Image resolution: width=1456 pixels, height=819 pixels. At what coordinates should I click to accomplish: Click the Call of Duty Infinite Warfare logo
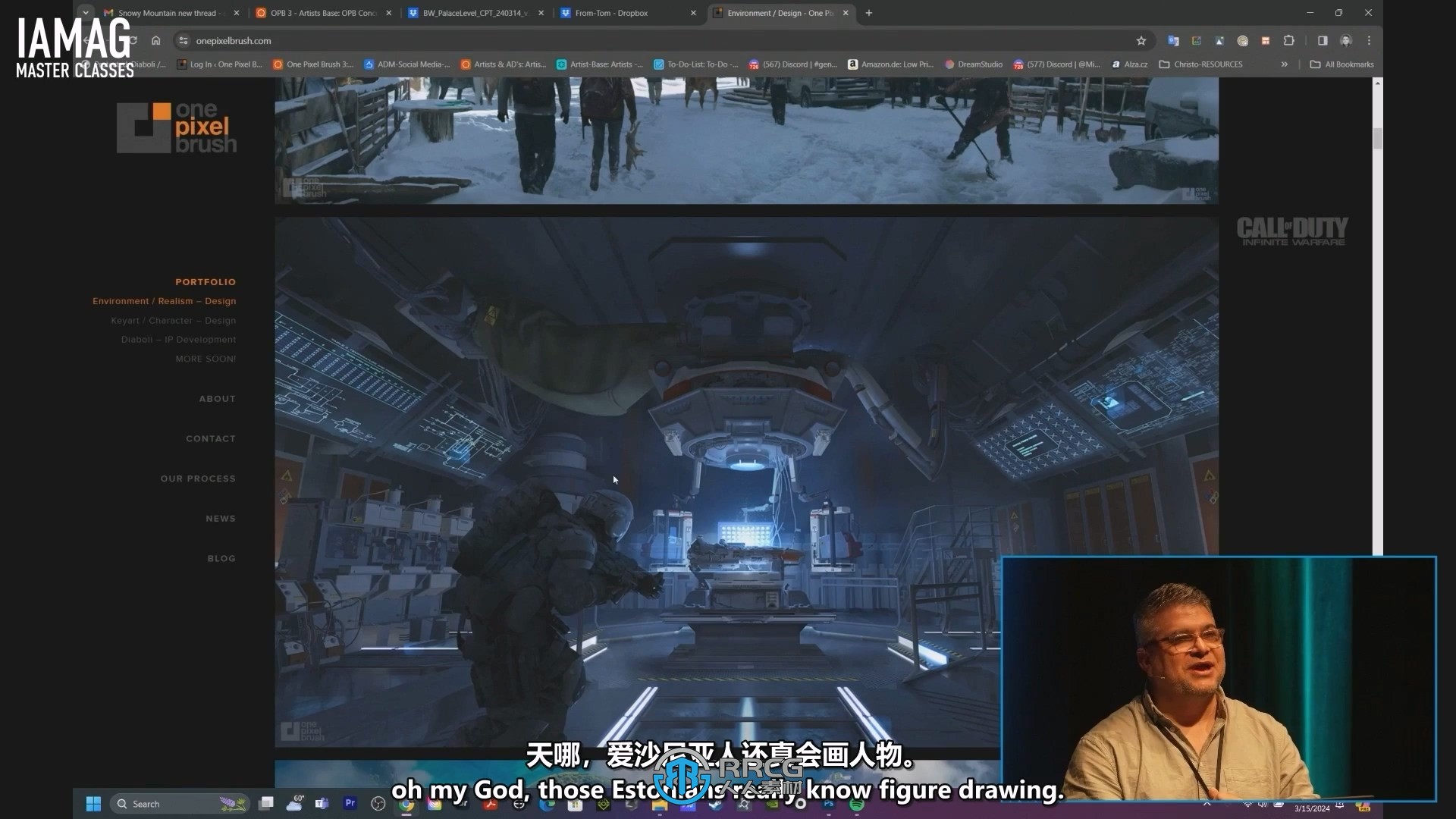click(x=1292, y=231)
